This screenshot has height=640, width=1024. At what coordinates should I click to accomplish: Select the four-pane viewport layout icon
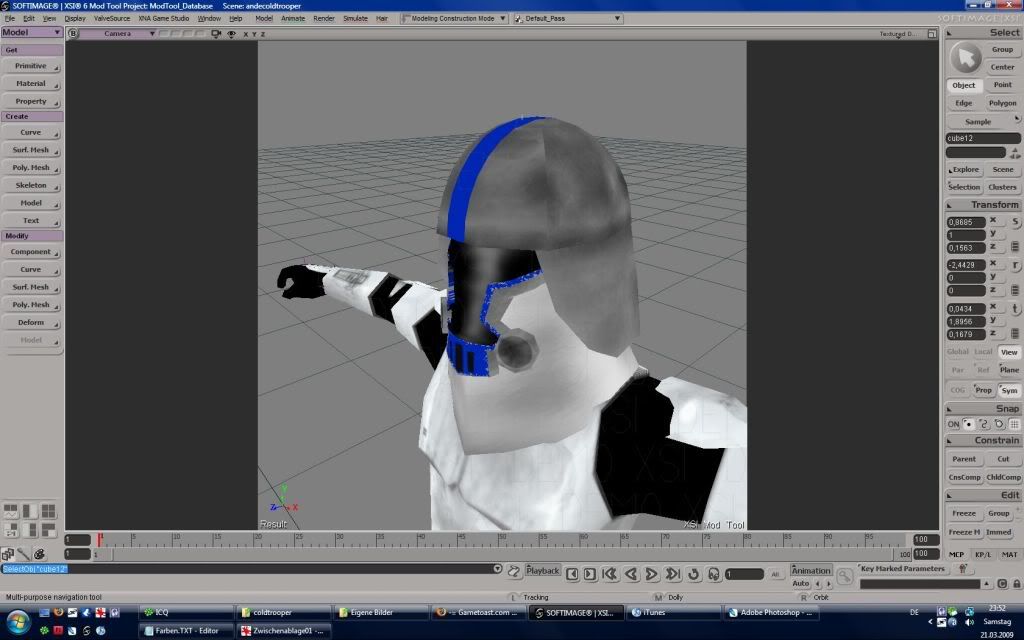click(x=48, y=511)
